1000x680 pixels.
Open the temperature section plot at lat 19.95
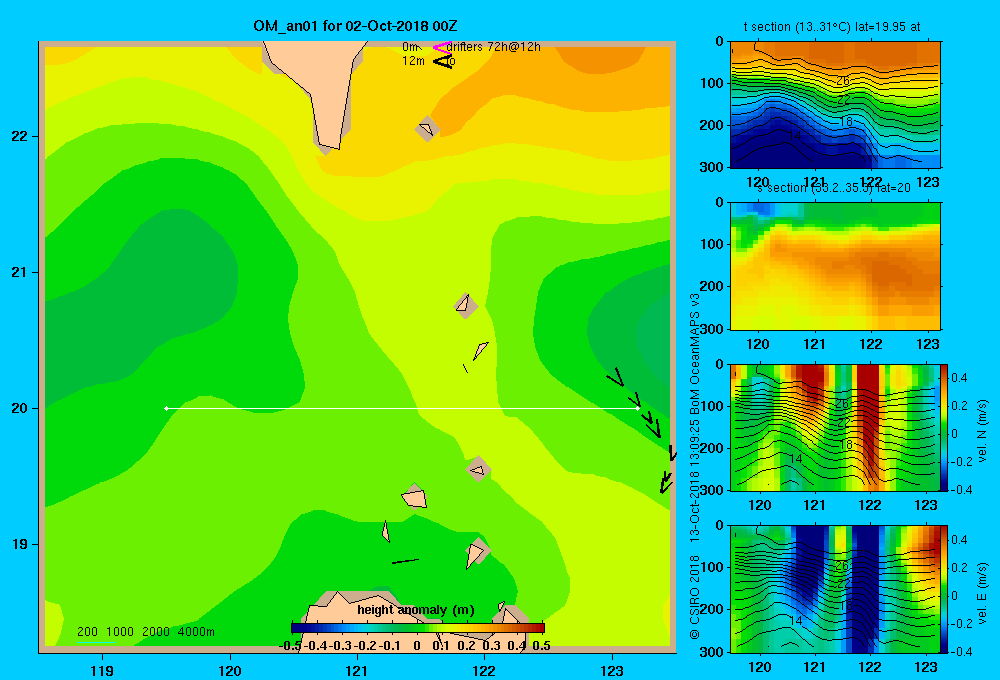pos(835,105)
